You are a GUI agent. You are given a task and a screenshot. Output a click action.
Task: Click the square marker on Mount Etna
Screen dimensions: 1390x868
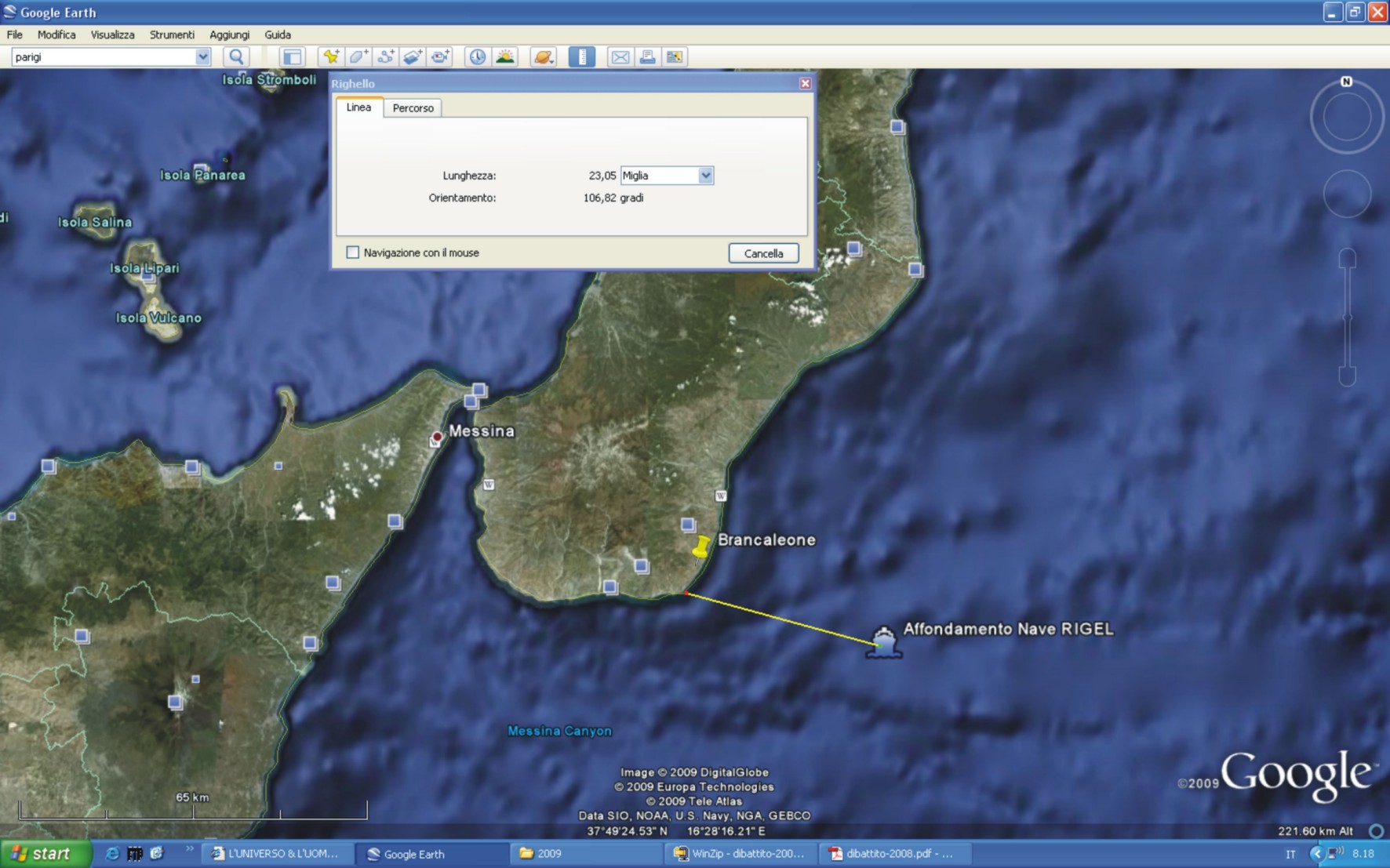click(175, 703)
